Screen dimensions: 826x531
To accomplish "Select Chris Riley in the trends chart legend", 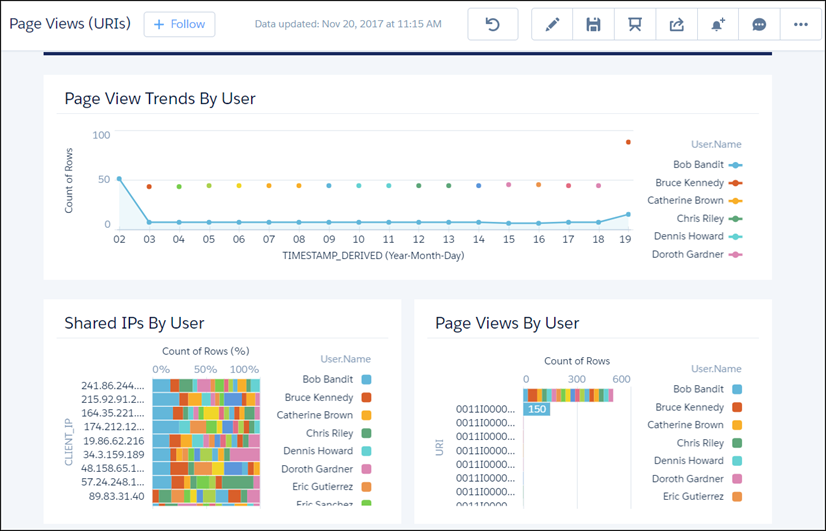I will click(709, 219).
